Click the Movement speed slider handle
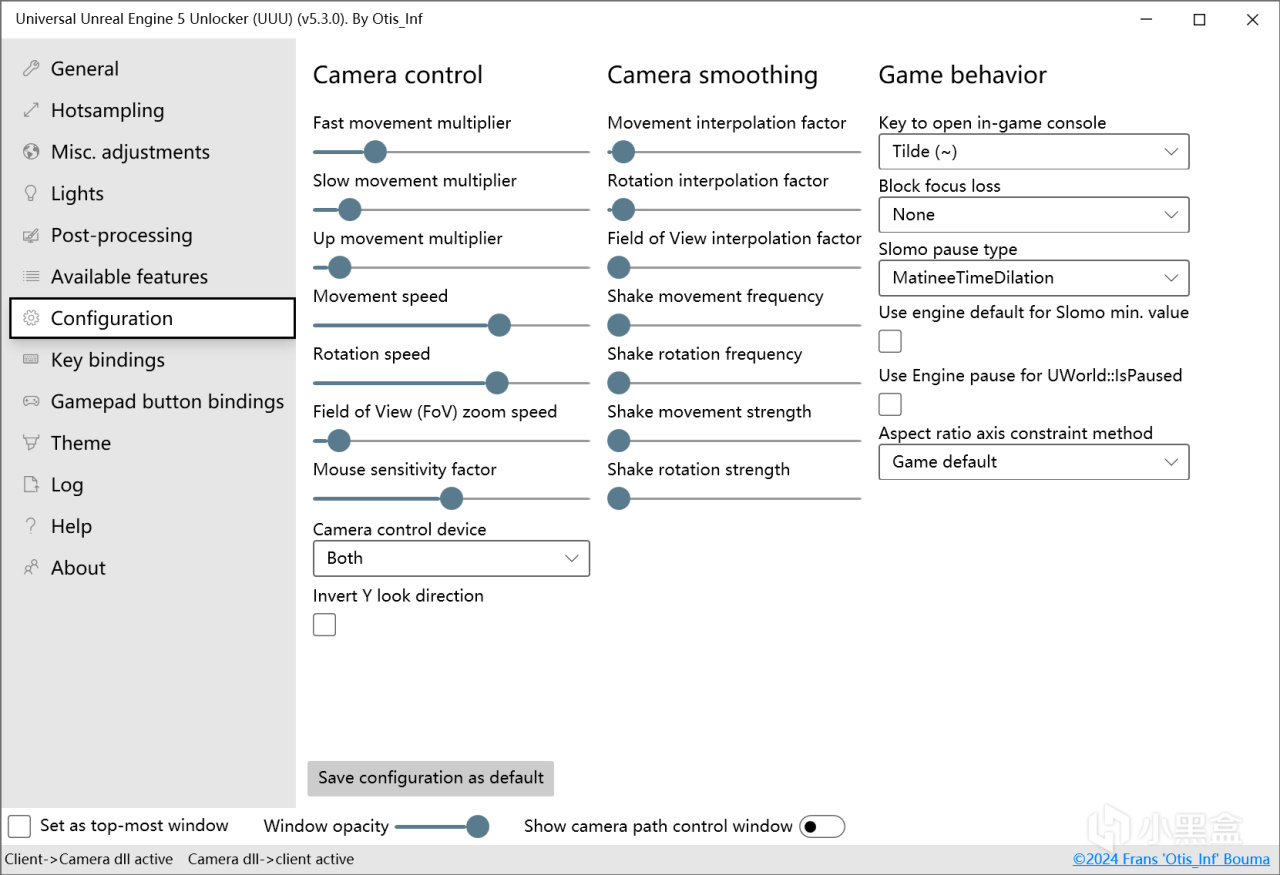Viewport: 1280px width, 875px height. pos(499,325)
